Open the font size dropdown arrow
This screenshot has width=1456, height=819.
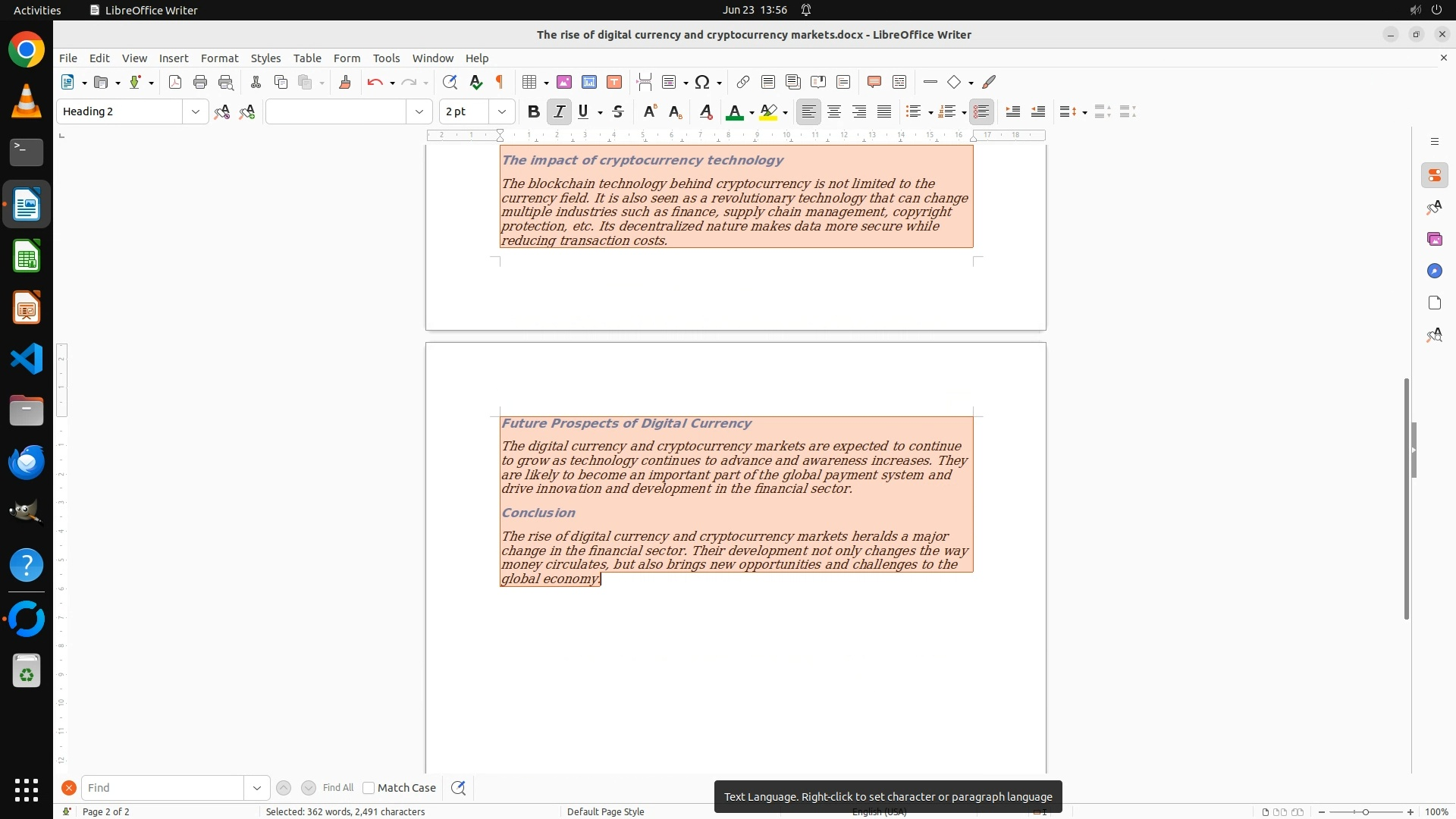501,111
